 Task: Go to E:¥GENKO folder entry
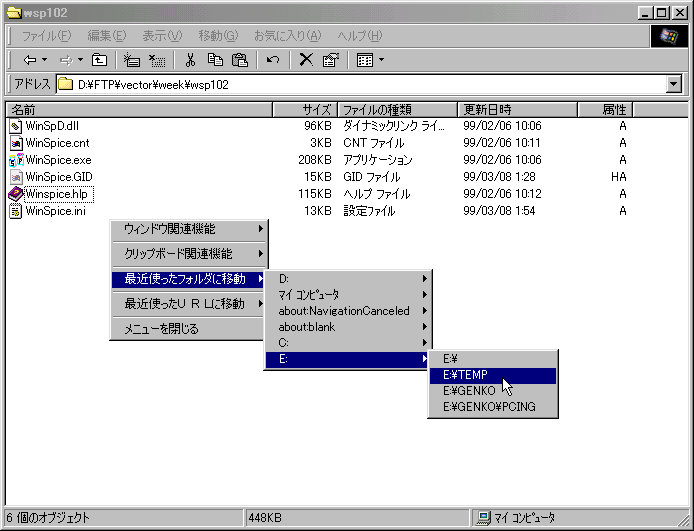[x=493, y=391]
